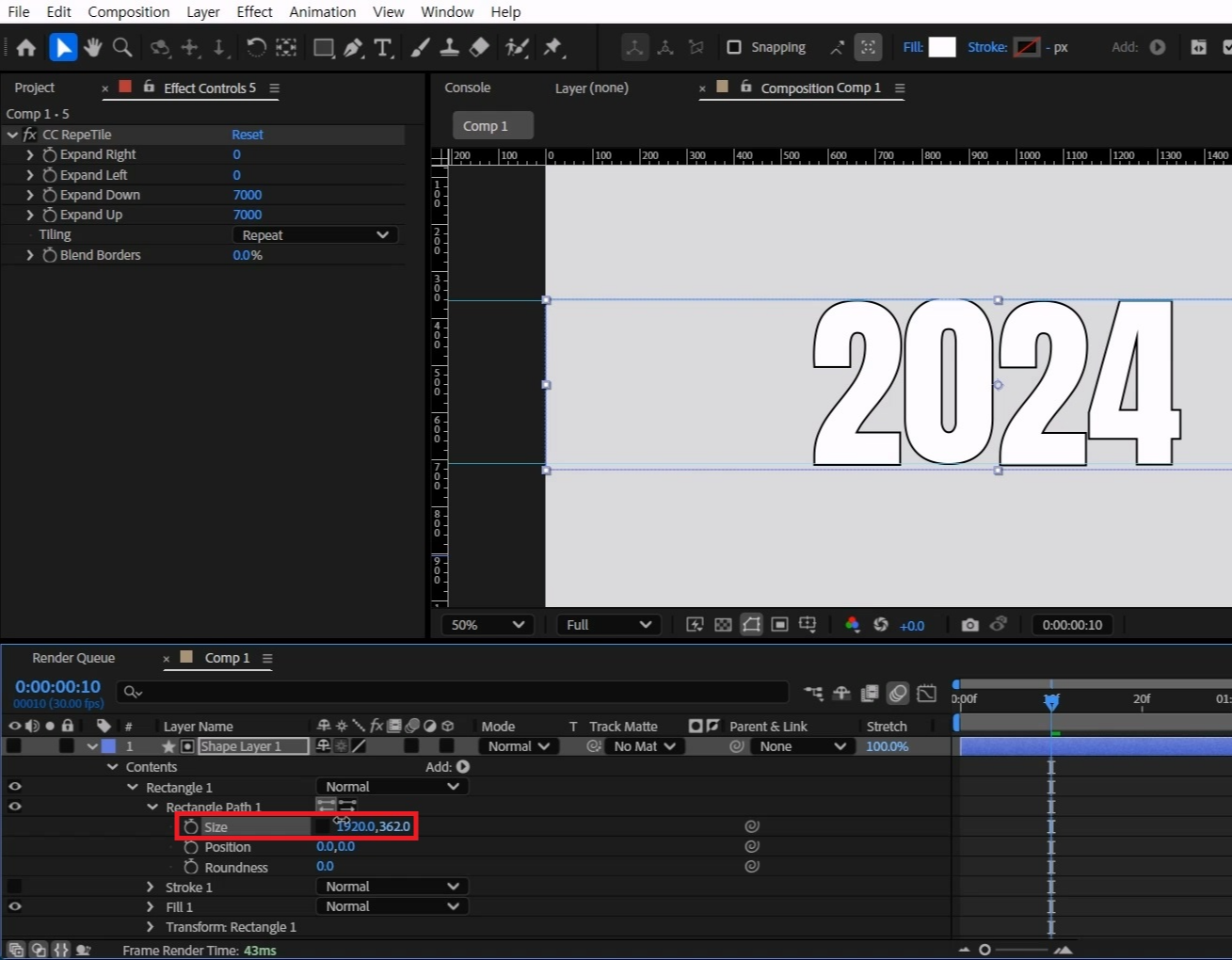Open the Parent None dropdown
This screenshot has height=960, width=1232.
click(803, 746)
